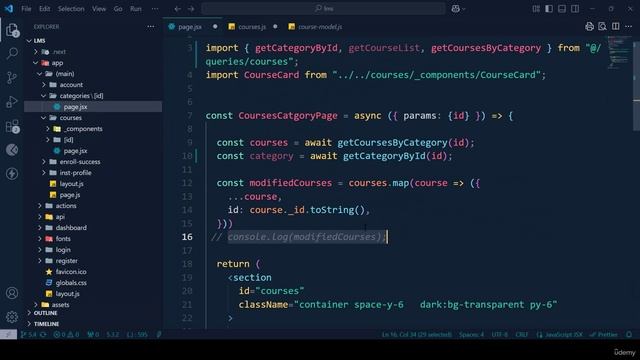Open the Go menu
Image resolution: width=640 pixels, height=360 pixels.
coord(118,9)
